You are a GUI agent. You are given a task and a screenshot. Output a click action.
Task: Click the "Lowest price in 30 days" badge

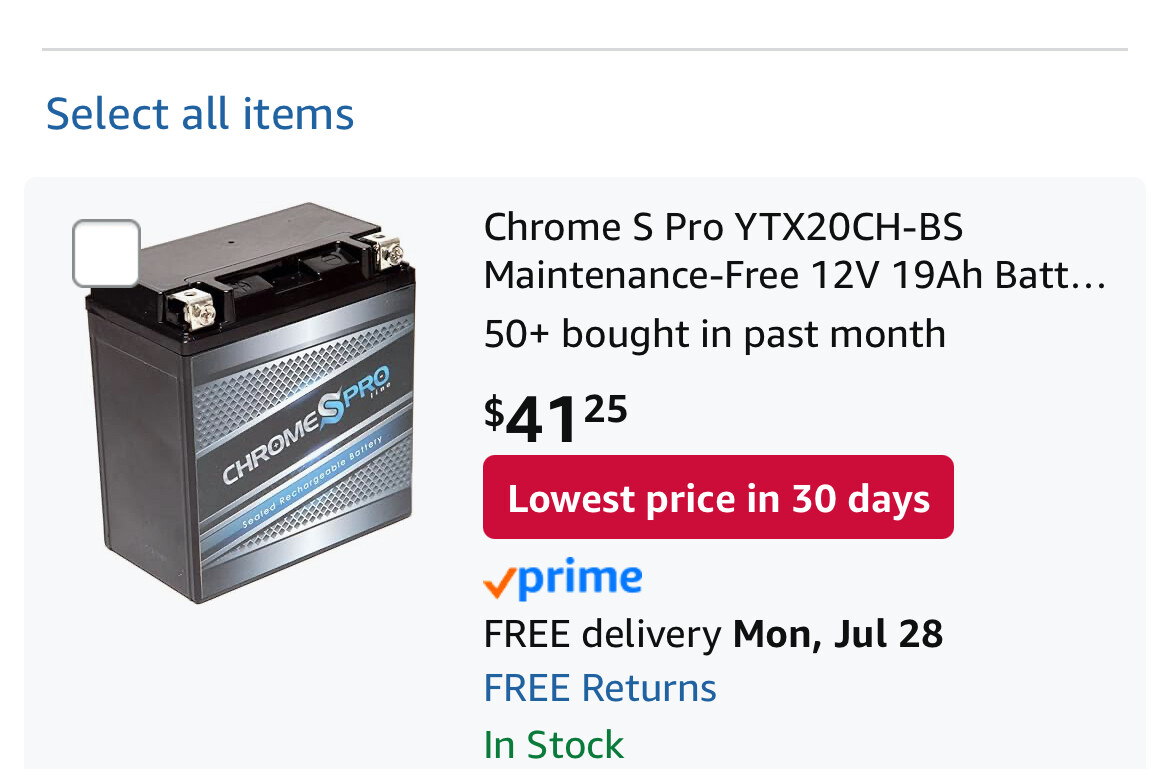[x=718, y=497]
